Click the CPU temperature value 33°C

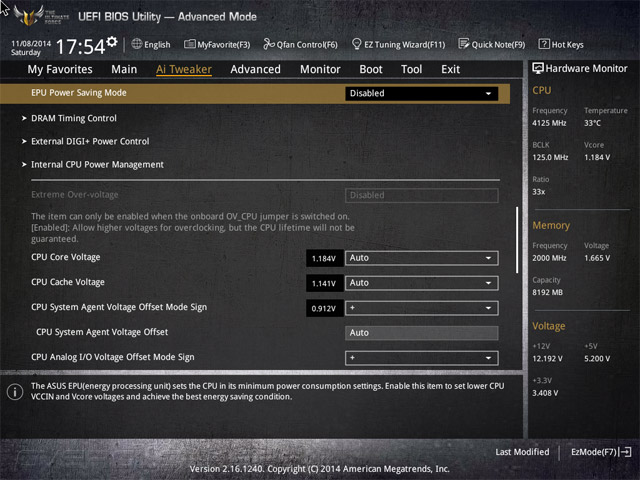click(x=592, y=123)
